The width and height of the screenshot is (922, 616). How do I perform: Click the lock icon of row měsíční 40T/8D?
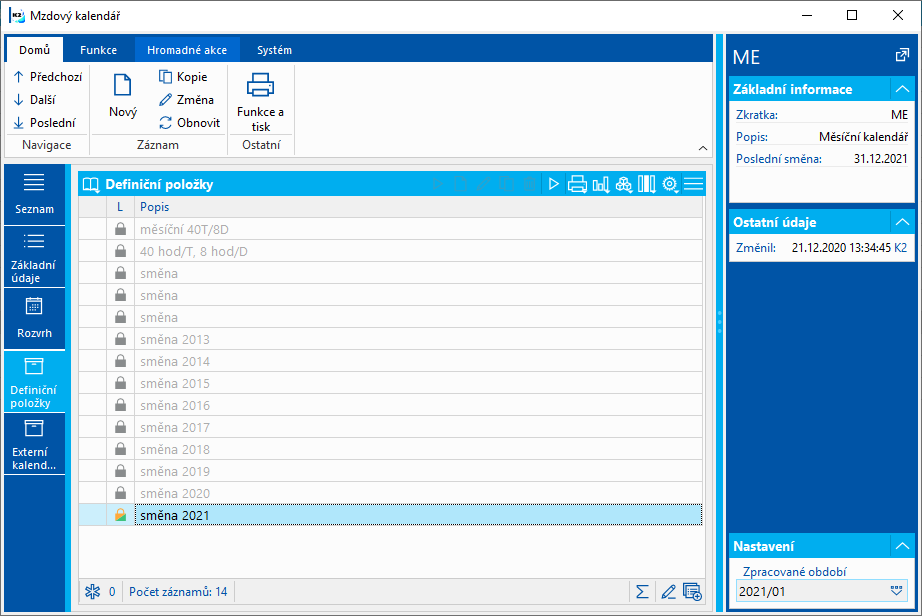pos(120,229)
